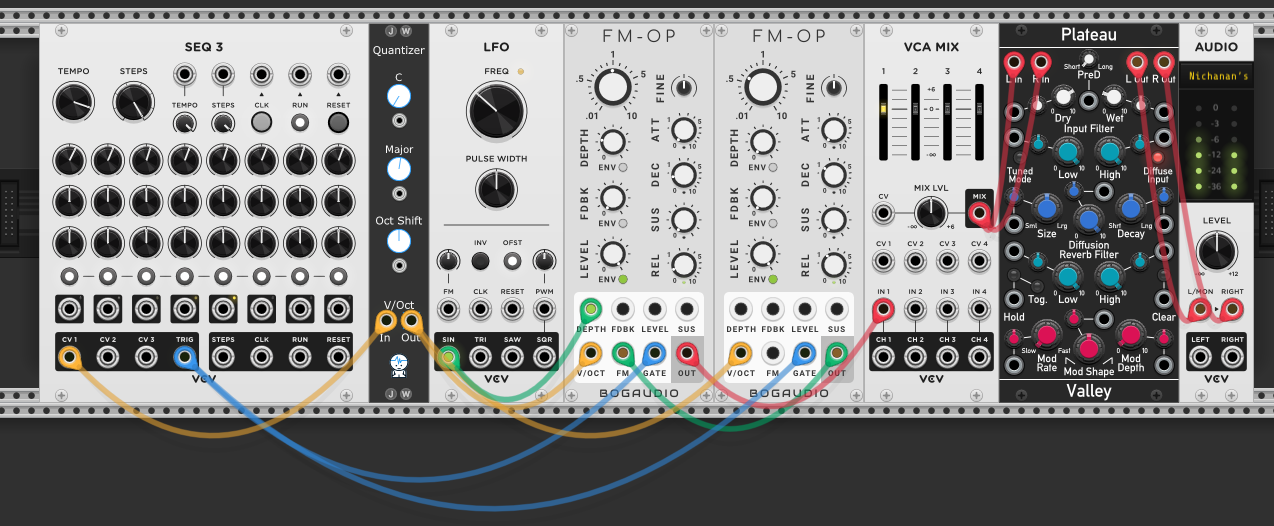The image size is (1274, 526).
Task: Click the OUT jack on the left FM-OP
Action: point(687,352)
